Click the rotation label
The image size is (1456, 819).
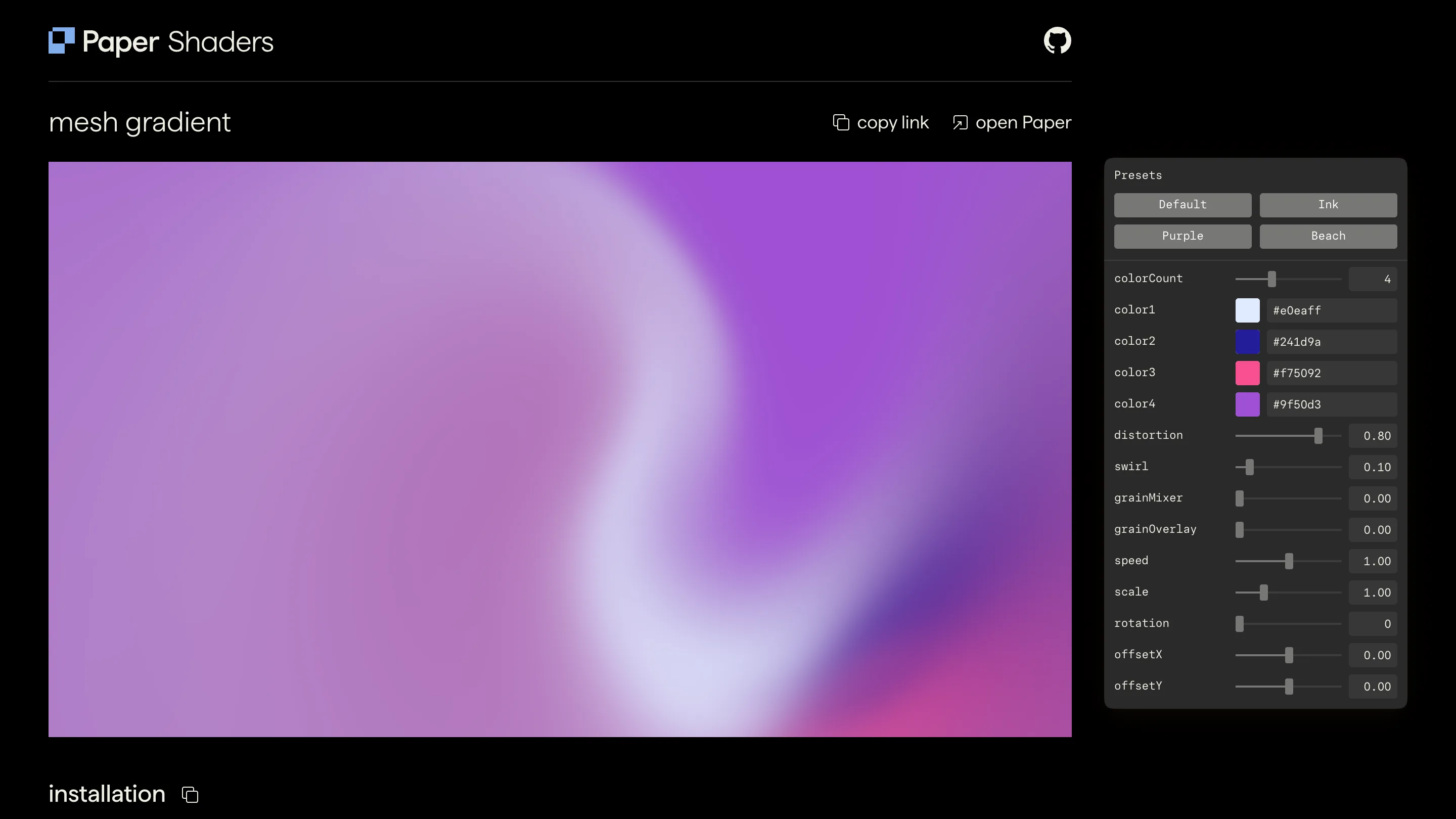point(1141,623)
